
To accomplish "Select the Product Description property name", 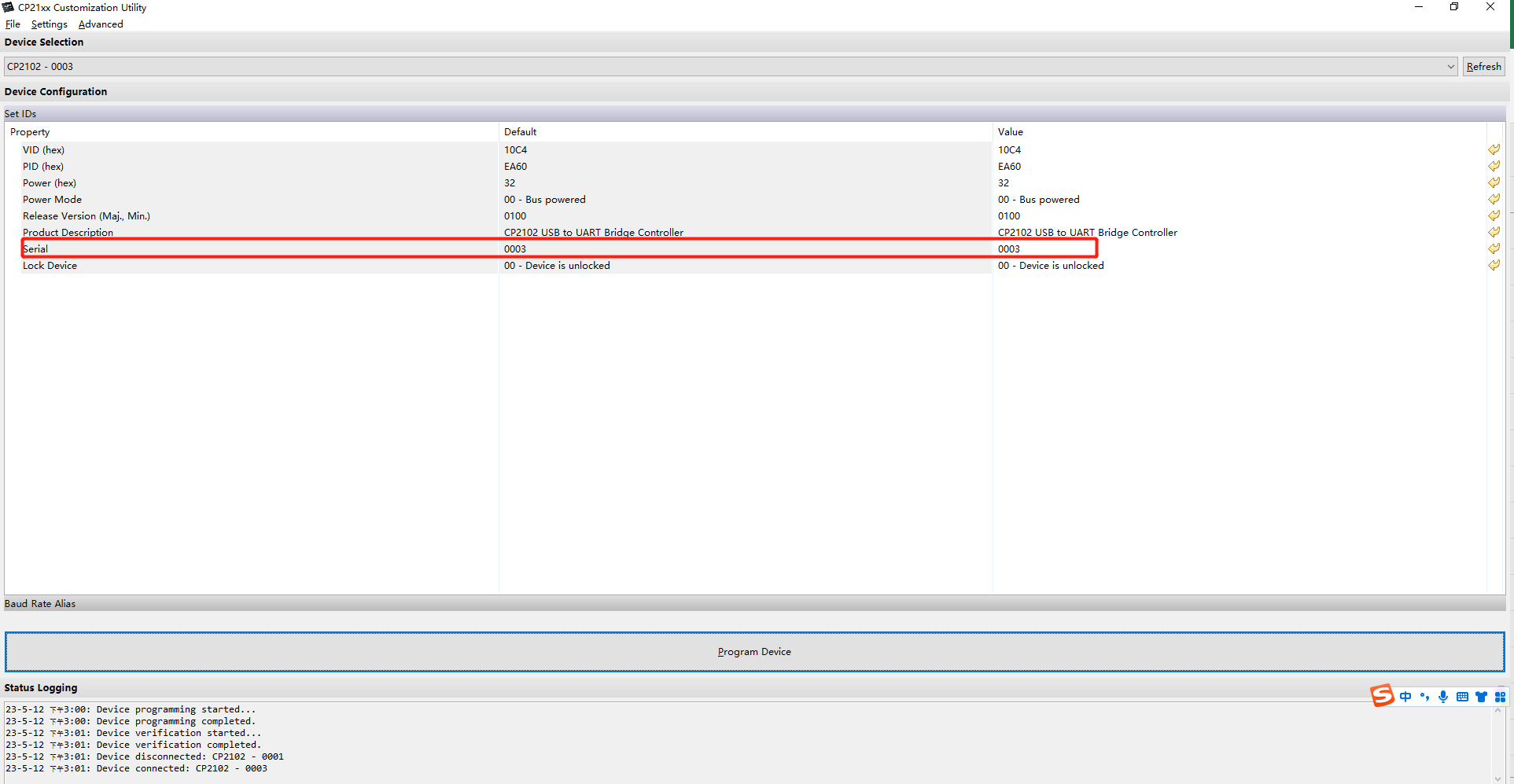I will (x=68, y=232).
